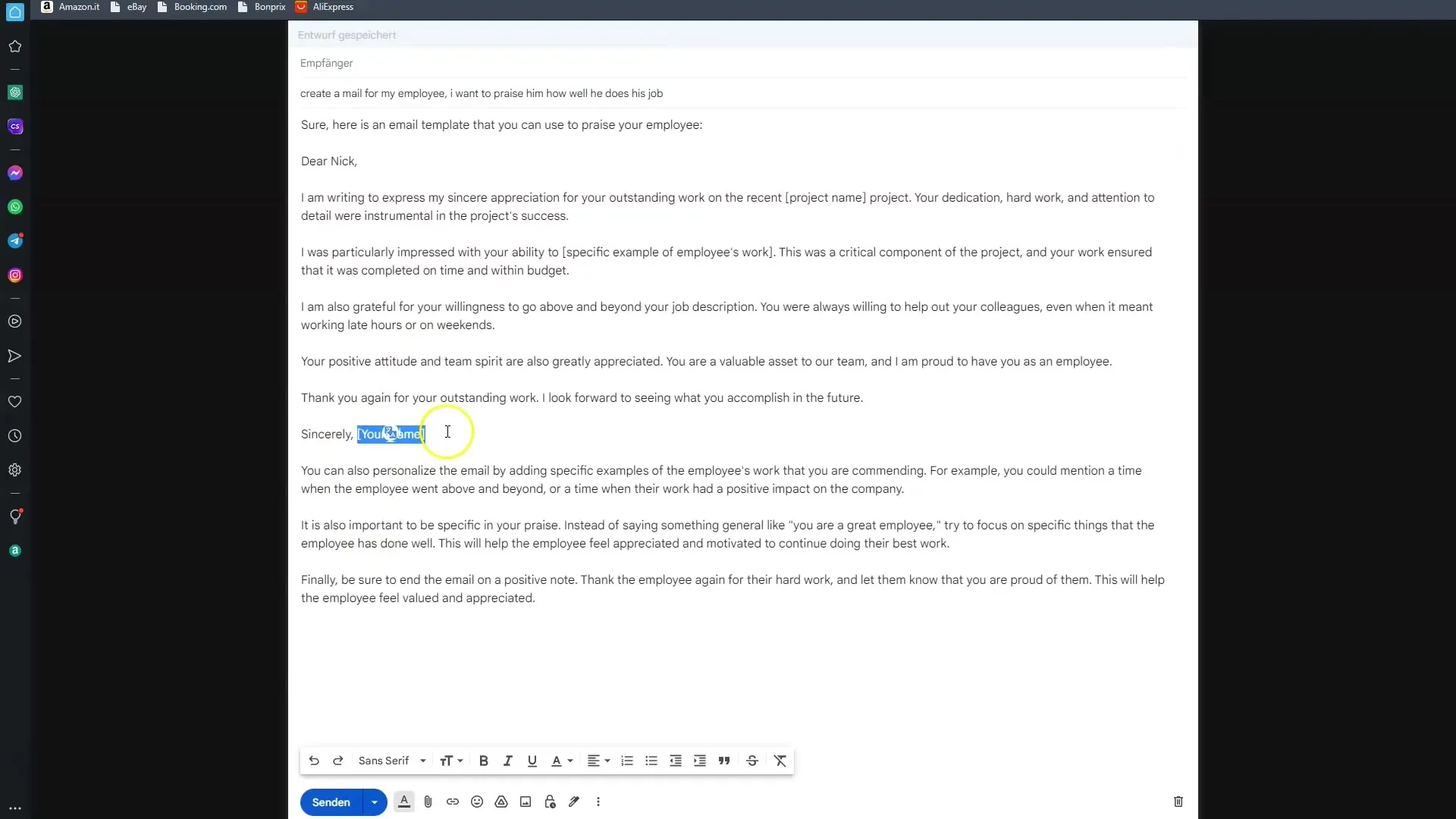
Task: Click the Underline formatting icon
Action: click(532, 761)
